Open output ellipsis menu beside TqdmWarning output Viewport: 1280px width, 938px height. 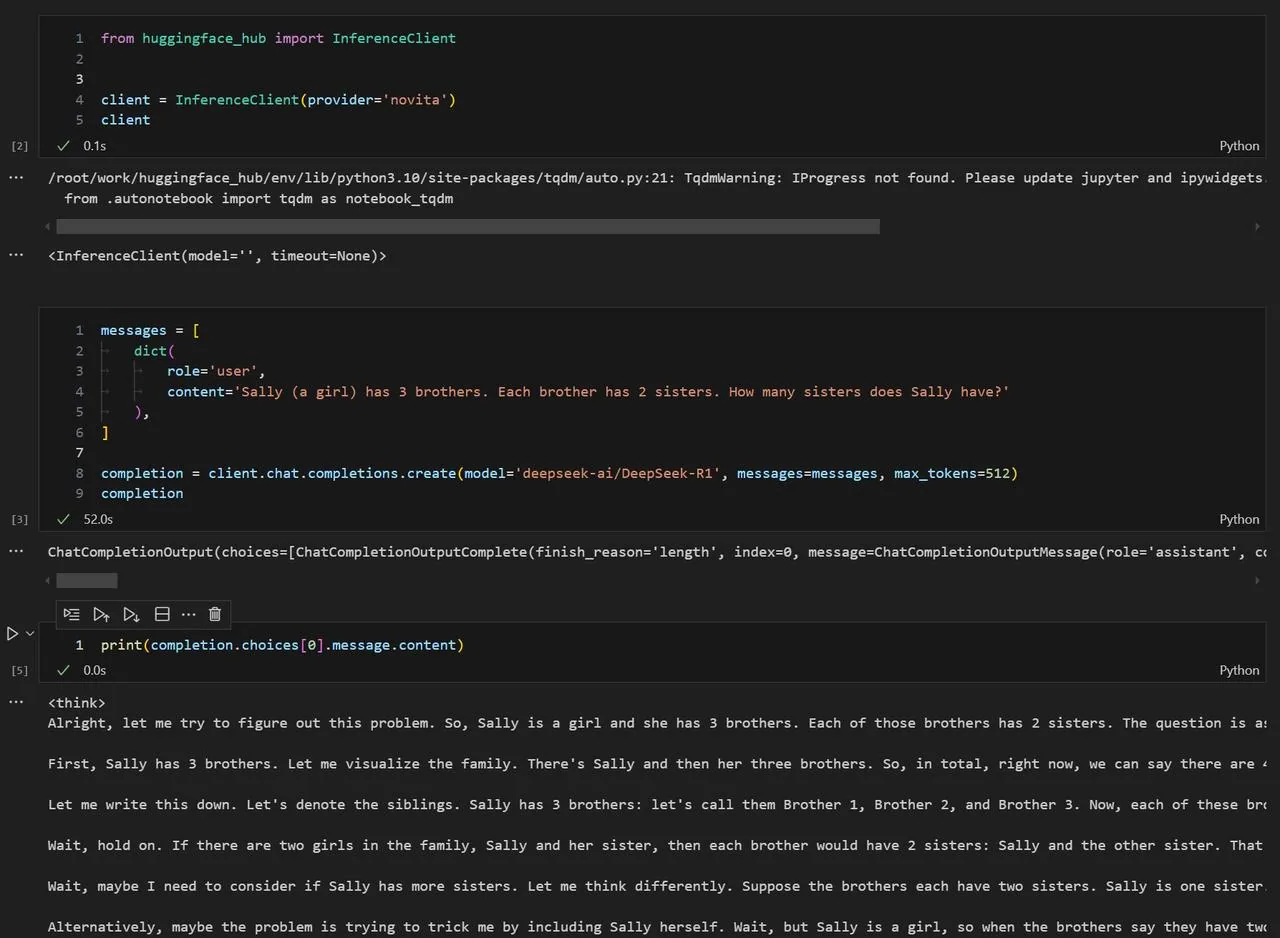(x=16, y=177)
